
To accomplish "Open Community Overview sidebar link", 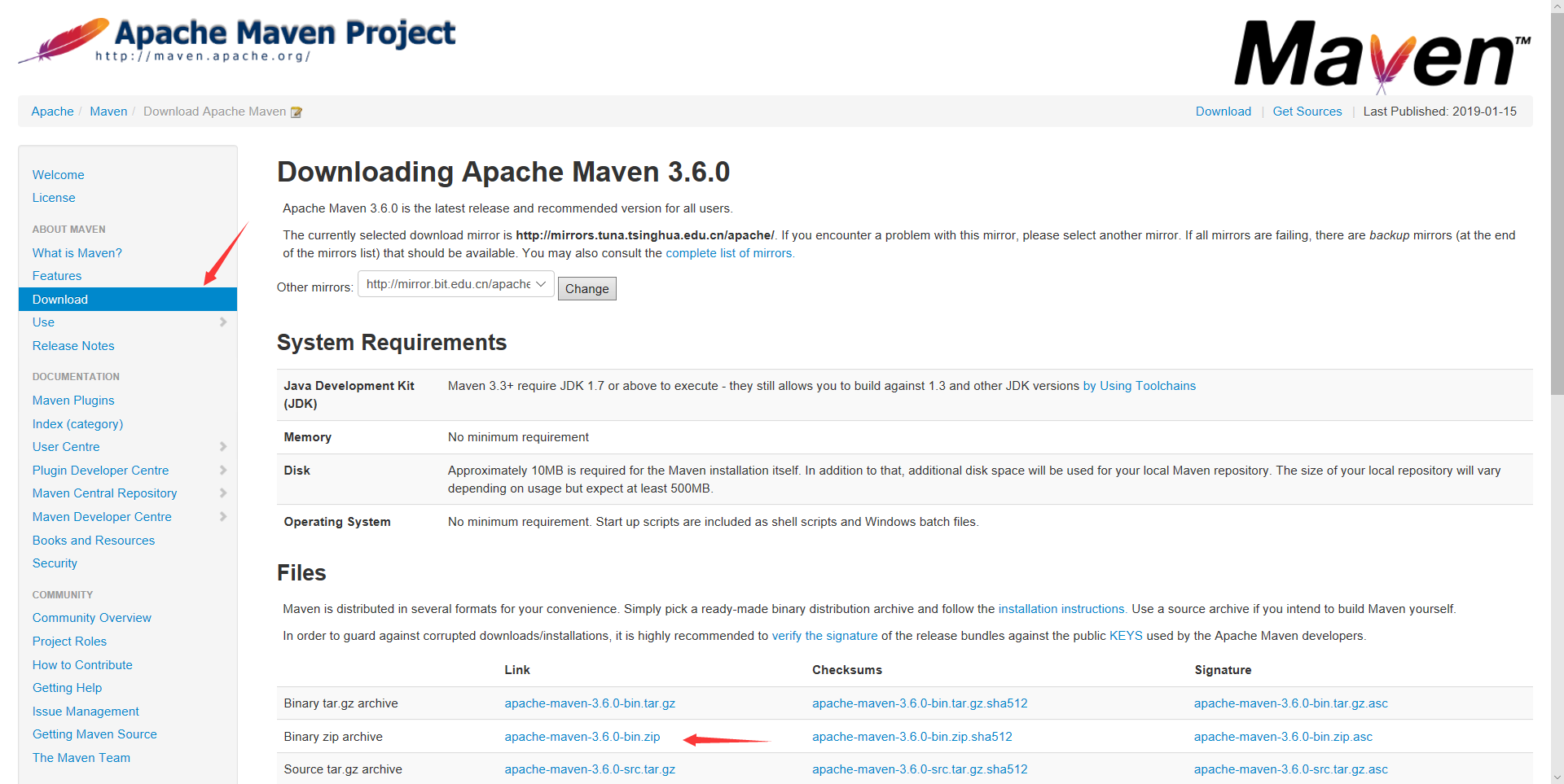I will tap(92, 618).
